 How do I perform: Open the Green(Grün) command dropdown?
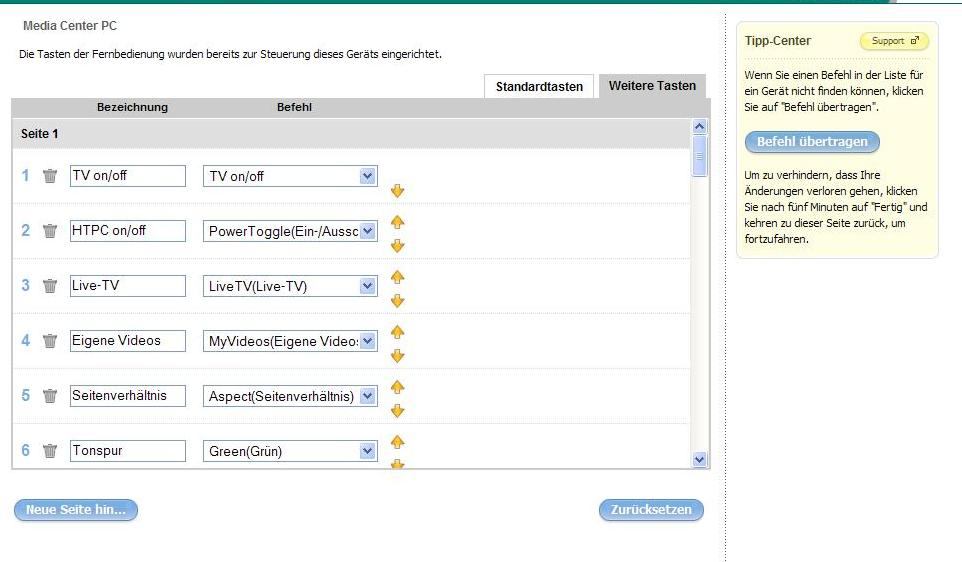click(x=368, y=451)
